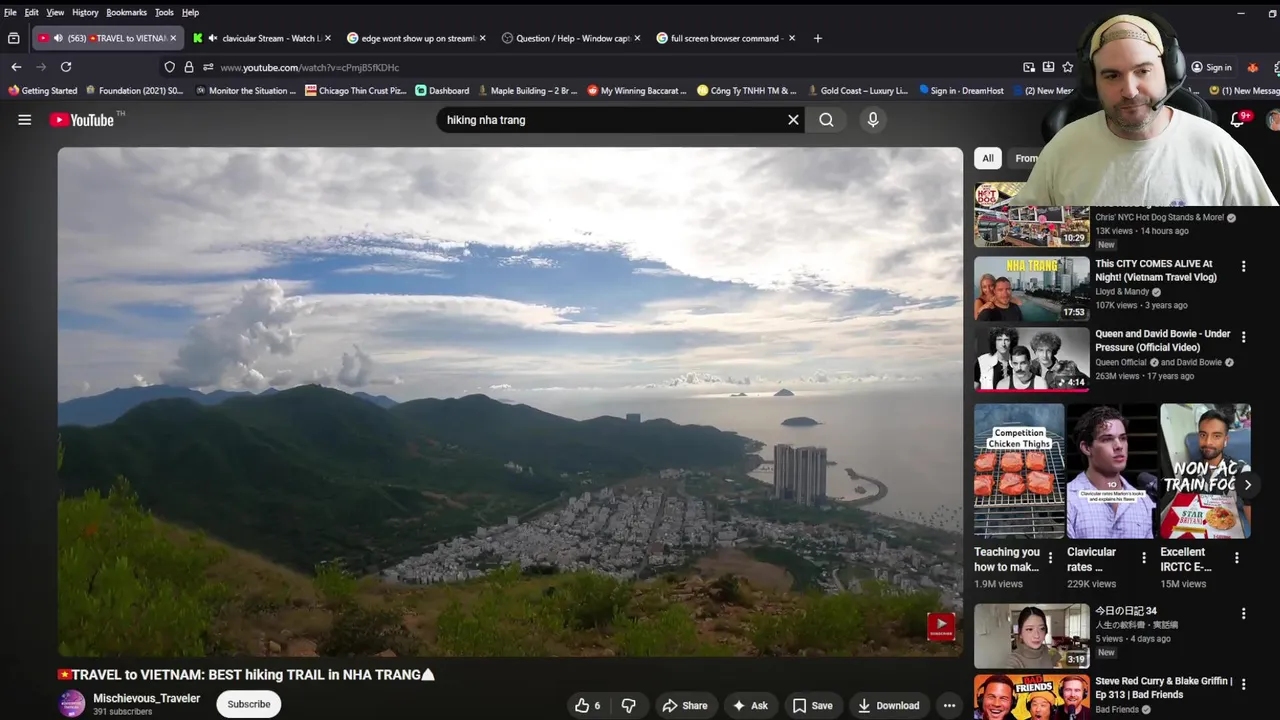The height and width of the screenshot is (720, 1280).
Task: Close the clavicular Stream tab
Action: [x=328, y=38]
